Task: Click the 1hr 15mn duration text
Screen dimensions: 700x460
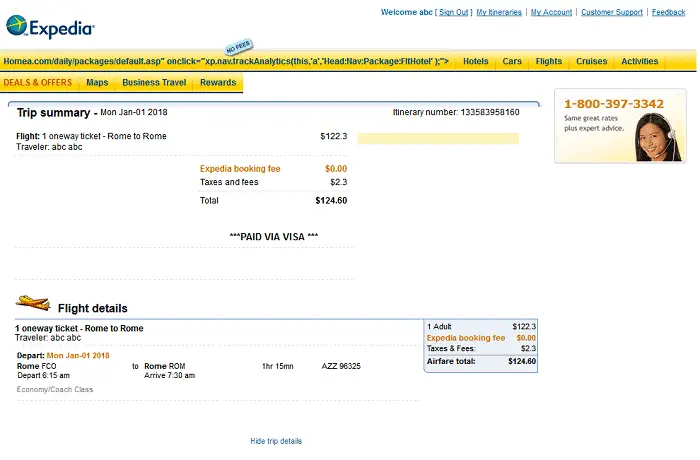Action: click(278, 366)
